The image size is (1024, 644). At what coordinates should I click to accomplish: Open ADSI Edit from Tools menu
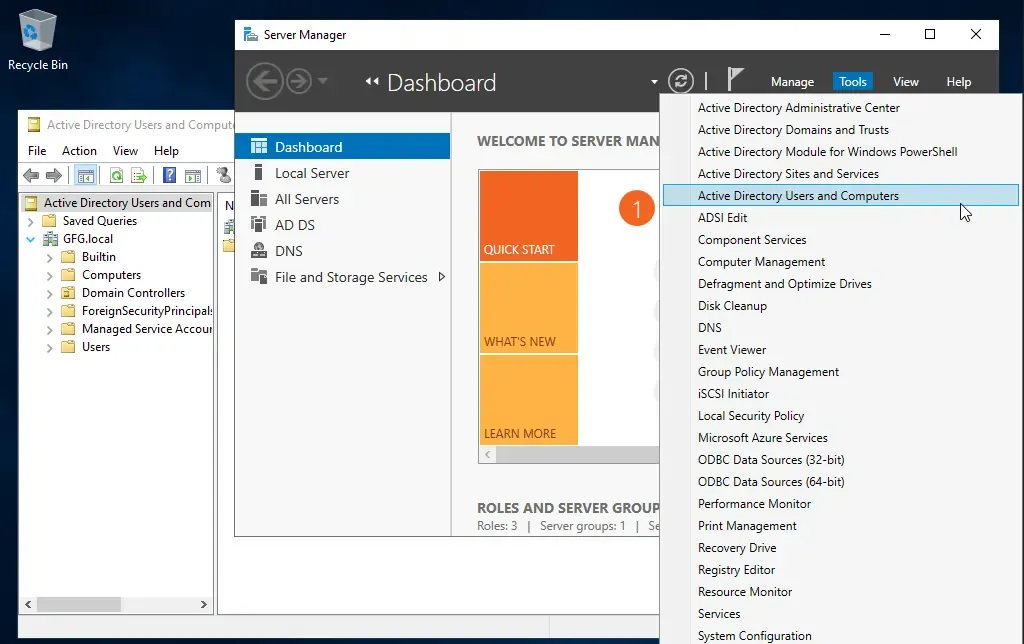pyautogui.click(x=722, y=217)
